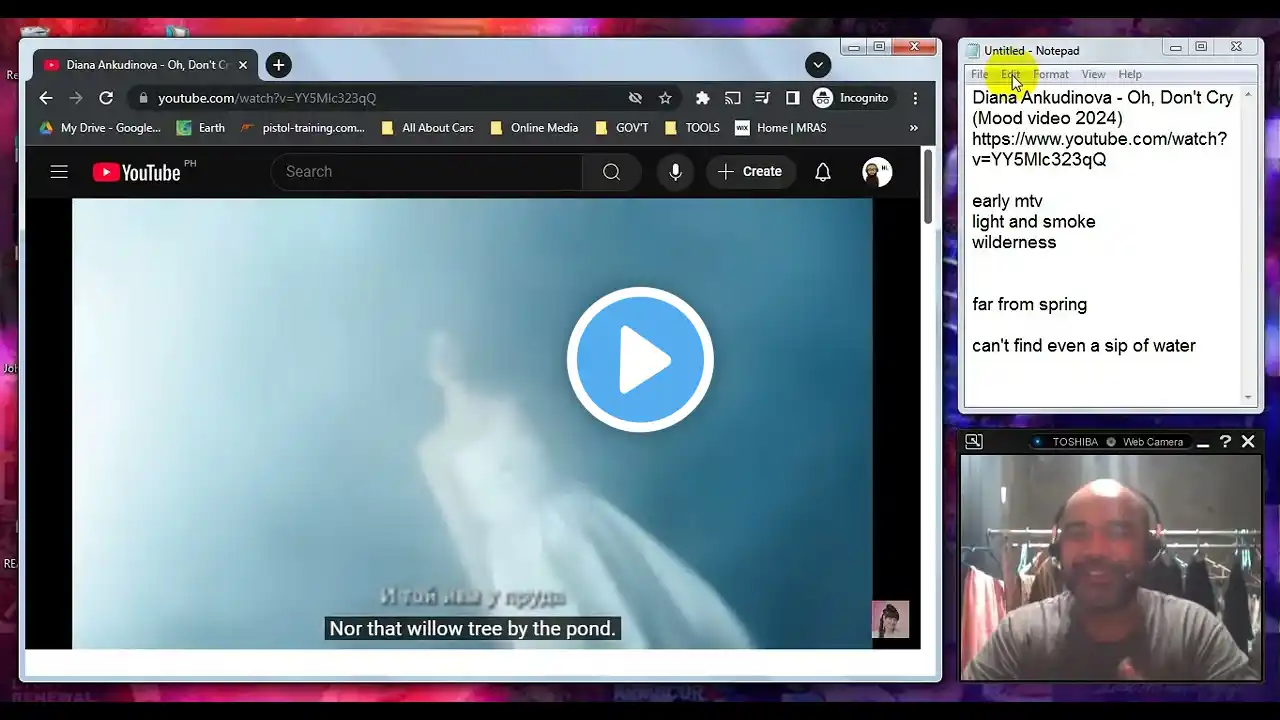Expand the GOV'T bookmark folder
1280x720 pixels.
(x=621, y=128)
